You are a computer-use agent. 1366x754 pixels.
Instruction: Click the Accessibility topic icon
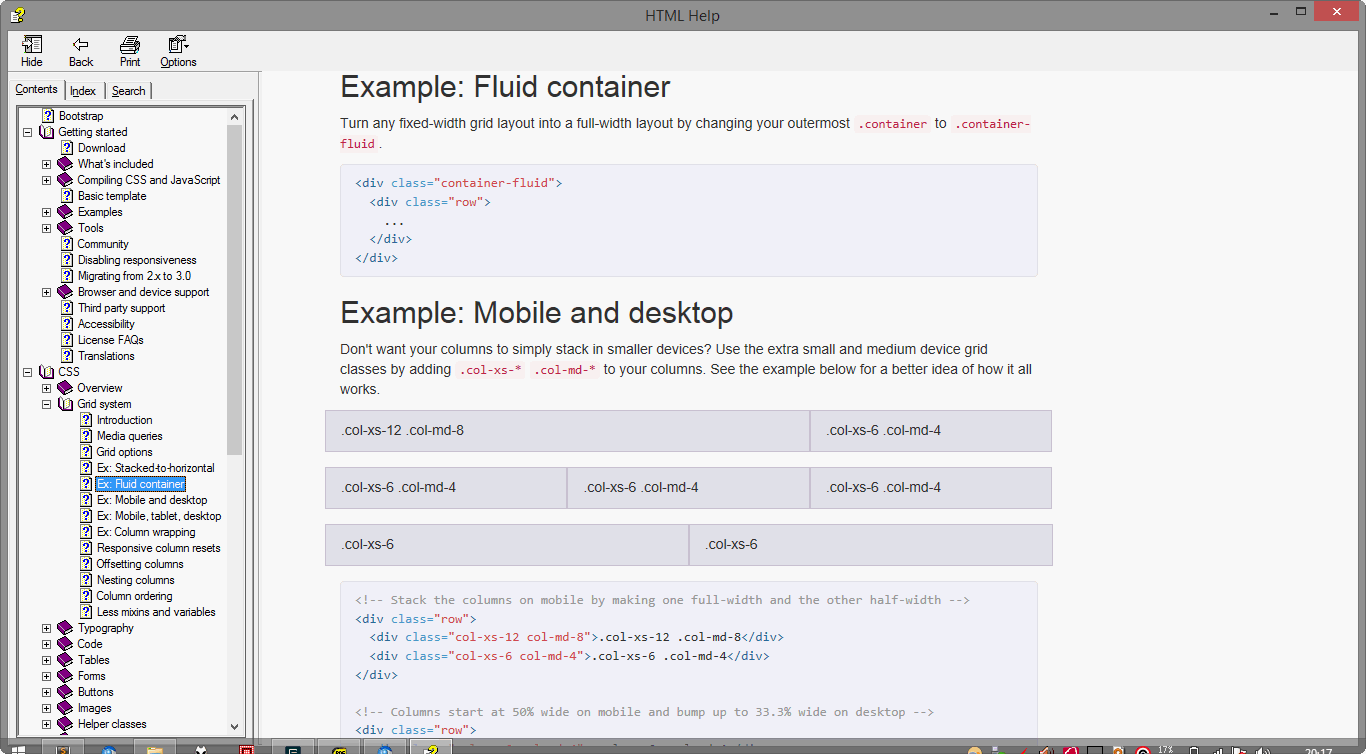point(67,324)
